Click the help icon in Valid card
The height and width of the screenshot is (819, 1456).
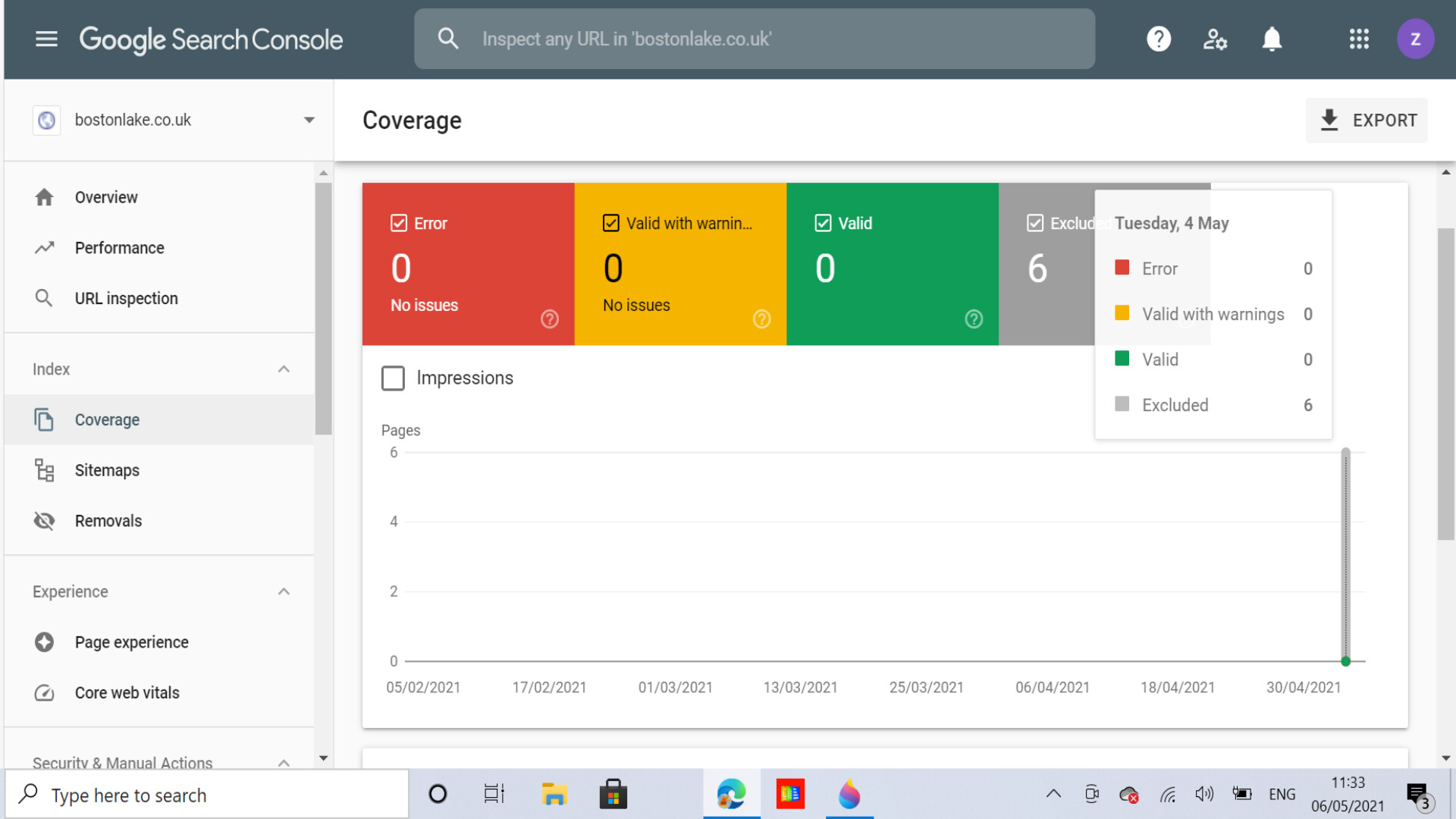(974, 319)
